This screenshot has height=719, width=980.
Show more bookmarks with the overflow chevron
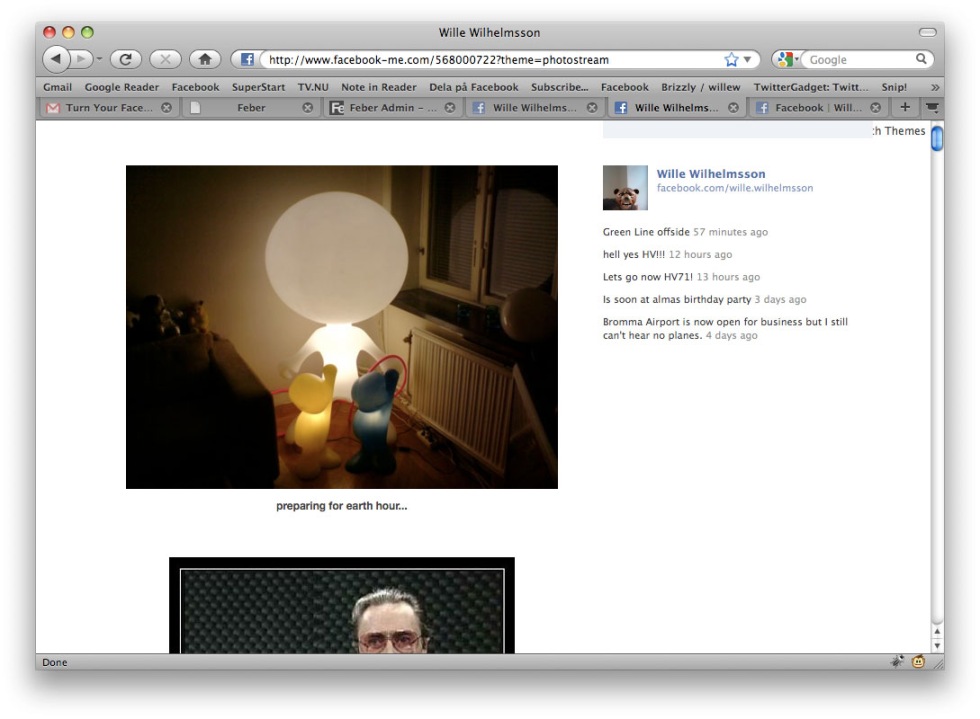pos(935,87)
